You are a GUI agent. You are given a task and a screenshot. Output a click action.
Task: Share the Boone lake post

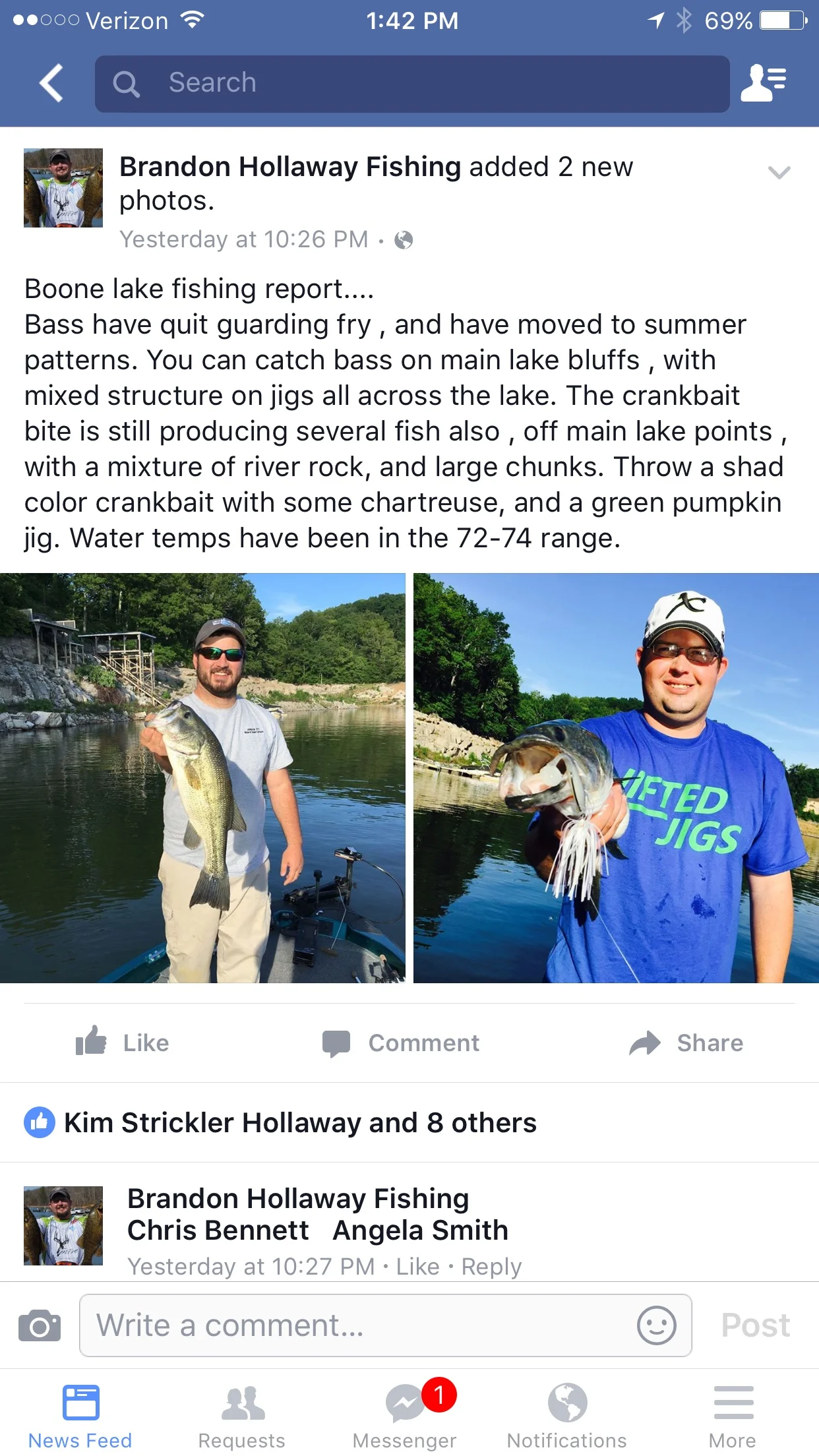point(686,1043)
